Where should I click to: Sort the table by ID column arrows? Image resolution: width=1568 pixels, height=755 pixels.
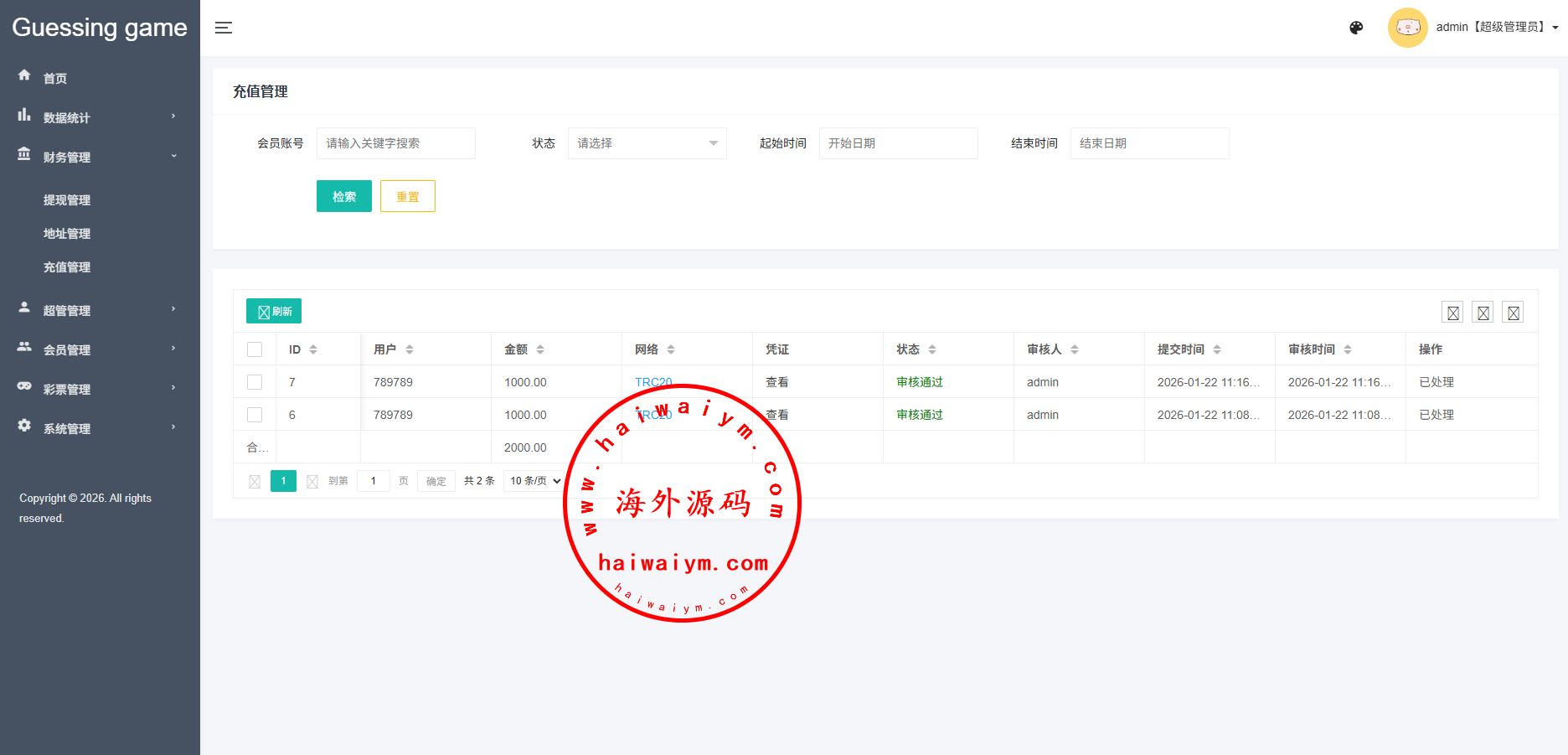(313, 349)
